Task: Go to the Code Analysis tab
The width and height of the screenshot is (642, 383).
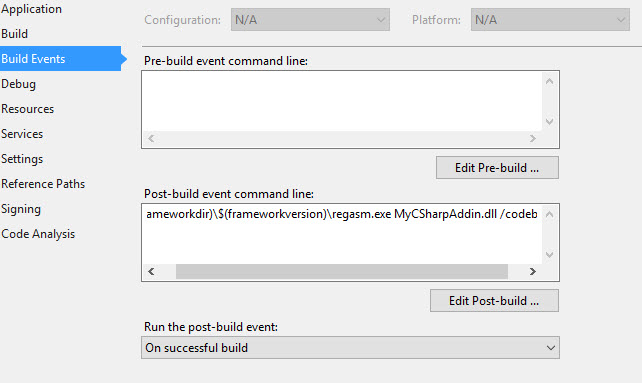Action: (x=38, y=234)
